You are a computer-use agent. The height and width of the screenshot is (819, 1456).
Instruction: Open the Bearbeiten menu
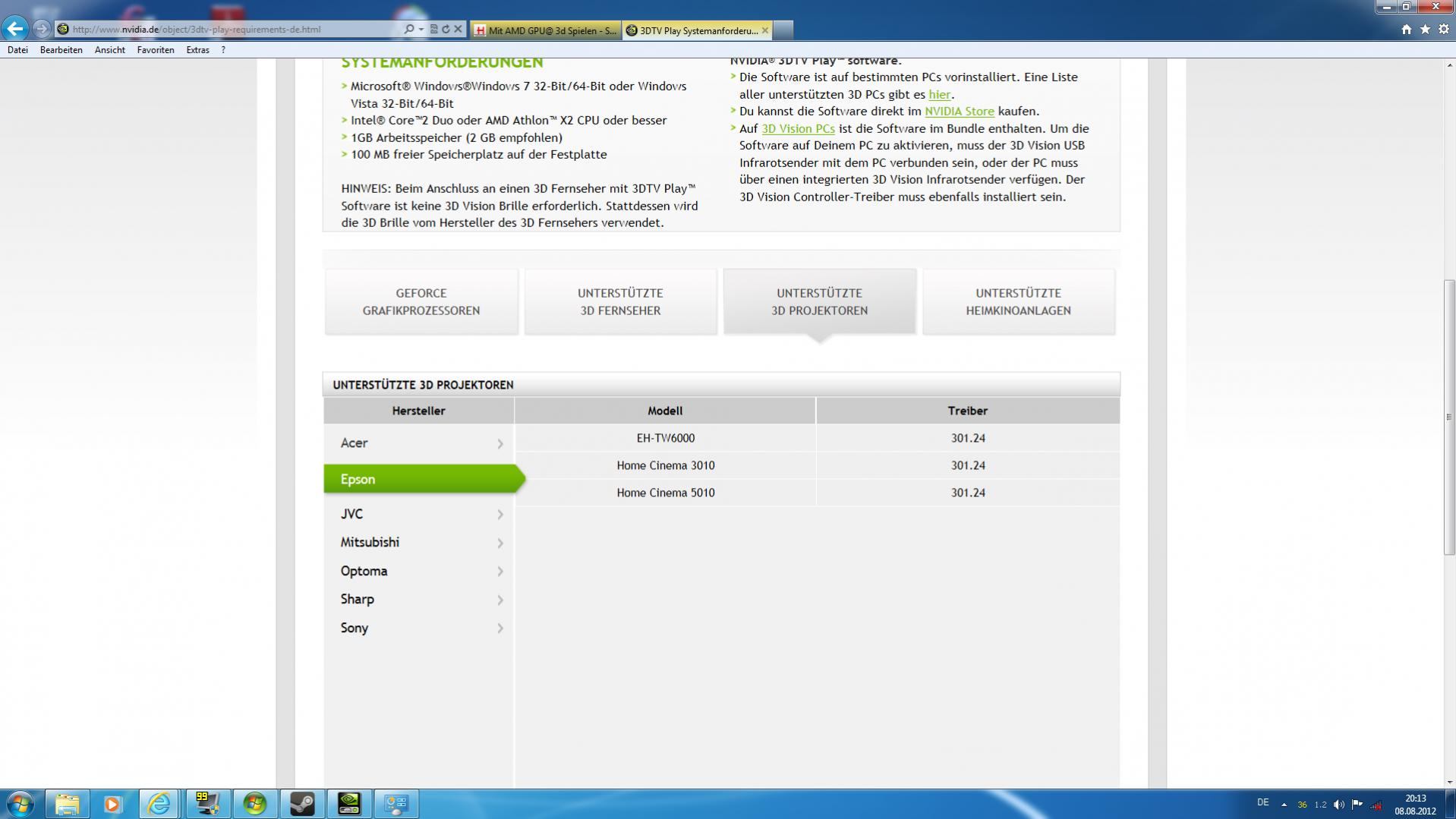(61, 50)
